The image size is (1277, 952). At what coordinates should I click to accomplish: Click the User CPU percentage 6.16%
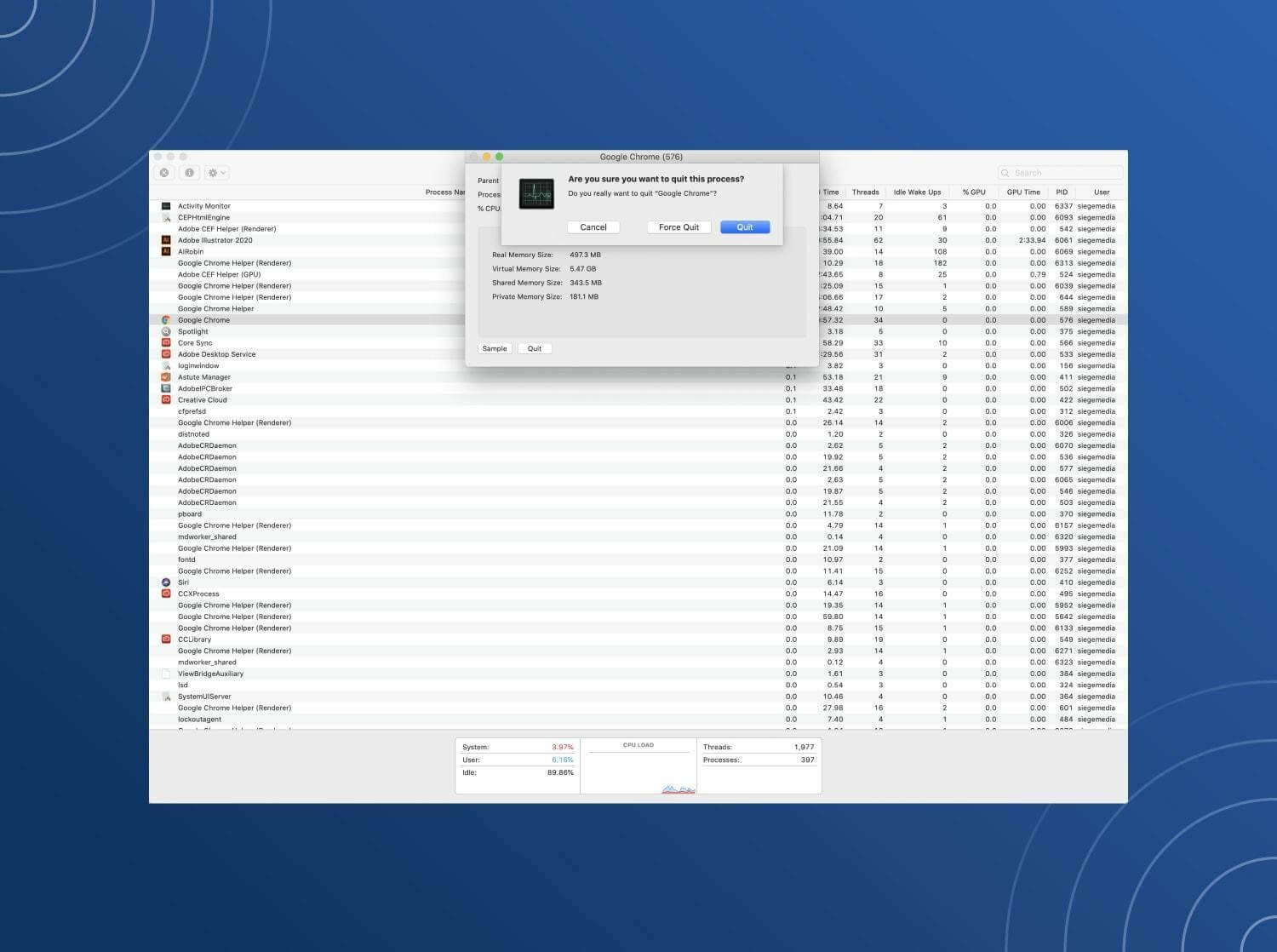pos(563,760)
